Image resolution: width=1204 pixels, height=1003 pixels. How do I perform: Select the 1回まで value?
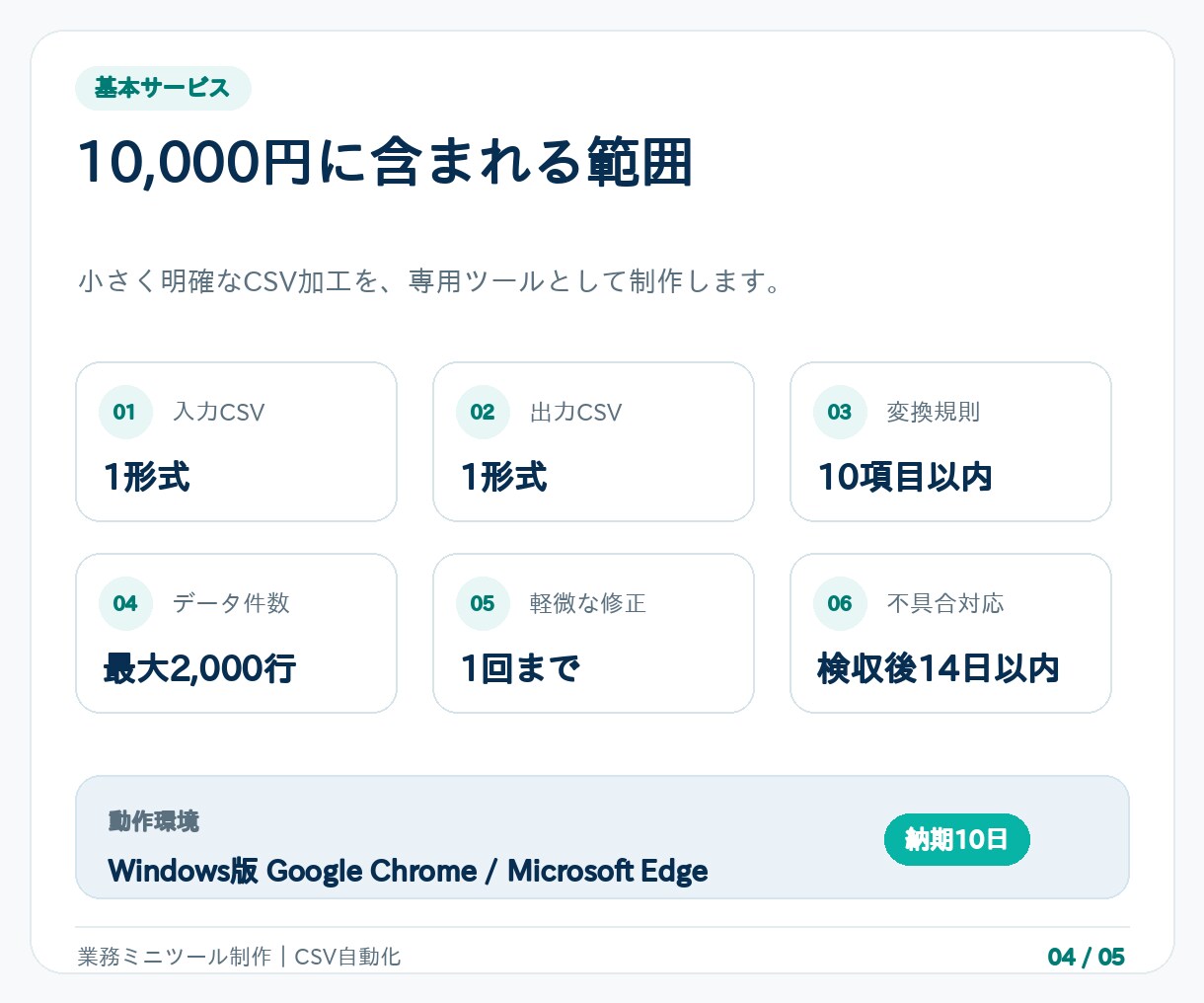click(521, 668)
